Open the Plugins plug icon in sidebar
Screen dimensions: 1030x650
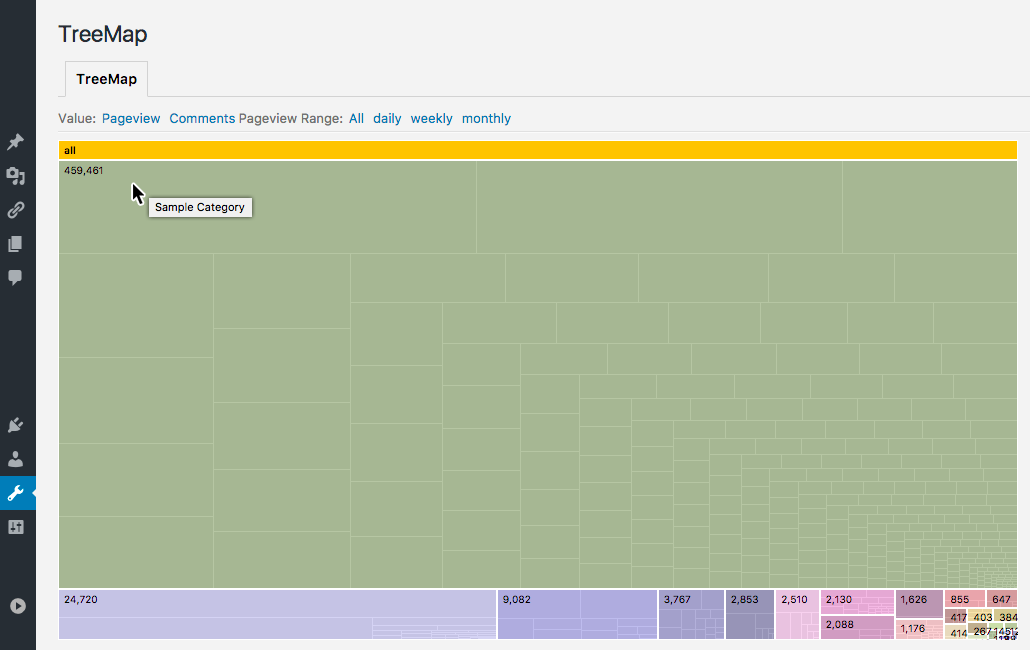click(15, 425)
